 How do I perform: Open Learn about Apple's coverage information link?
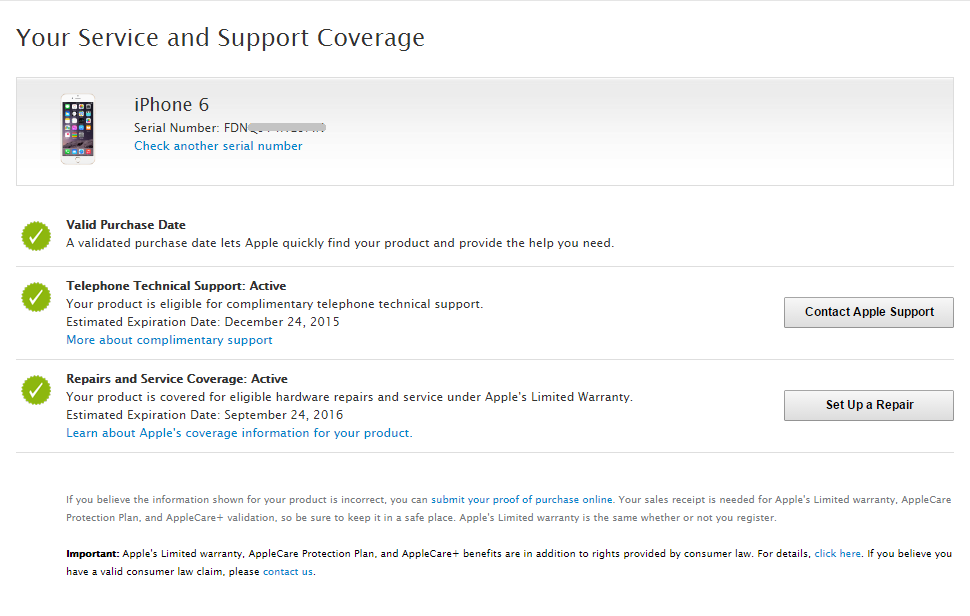click(239, 433)
